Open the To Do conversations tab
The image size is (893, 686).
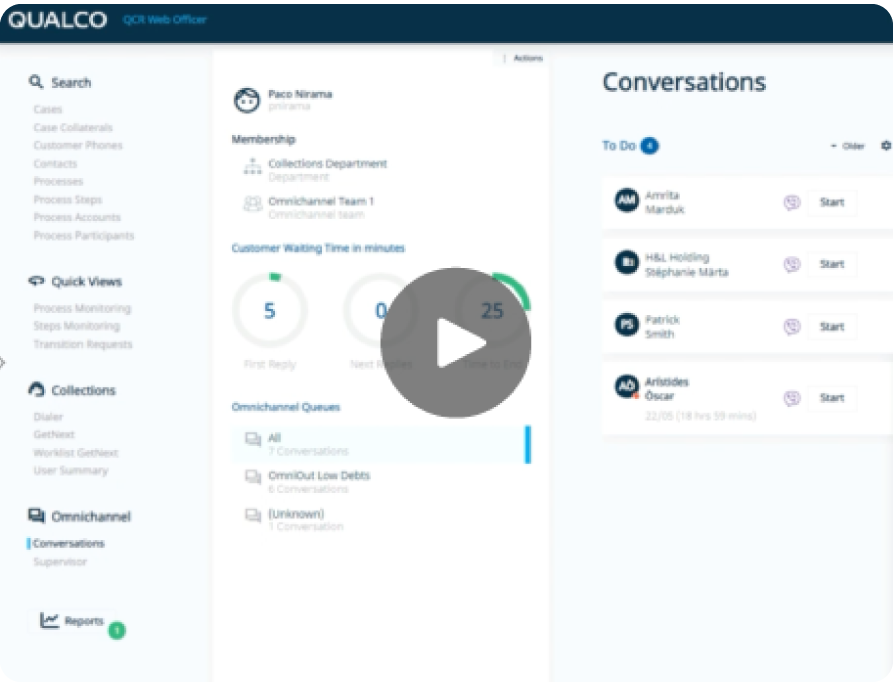(x=618, y=146)
